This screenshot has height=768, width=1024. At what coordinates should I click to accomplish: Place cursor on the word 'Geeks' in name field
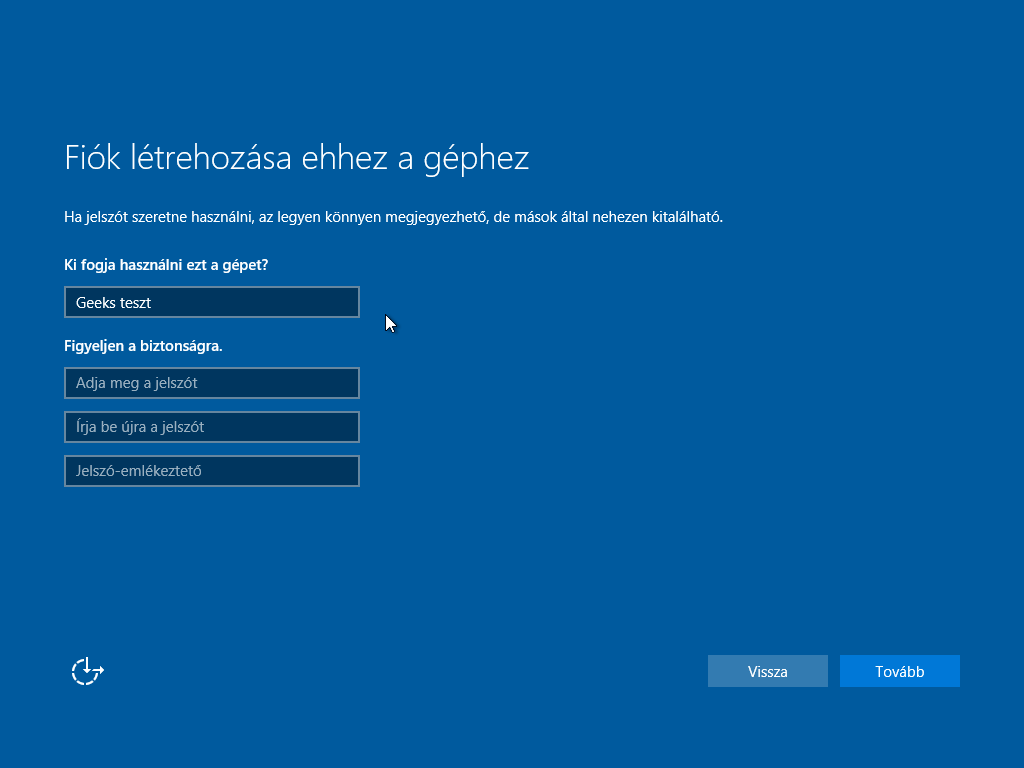pos(94,303)
